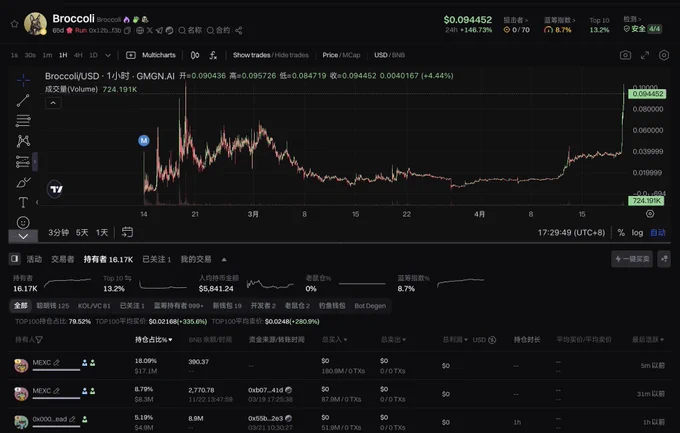Select the Text annotation tool
The height and width of the screenshot is (433, 680).
point(23,202)
